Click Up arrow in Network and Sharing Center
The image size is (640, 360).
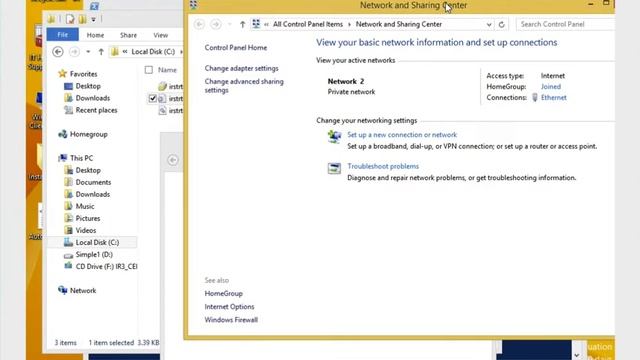[x=242, y=24]
